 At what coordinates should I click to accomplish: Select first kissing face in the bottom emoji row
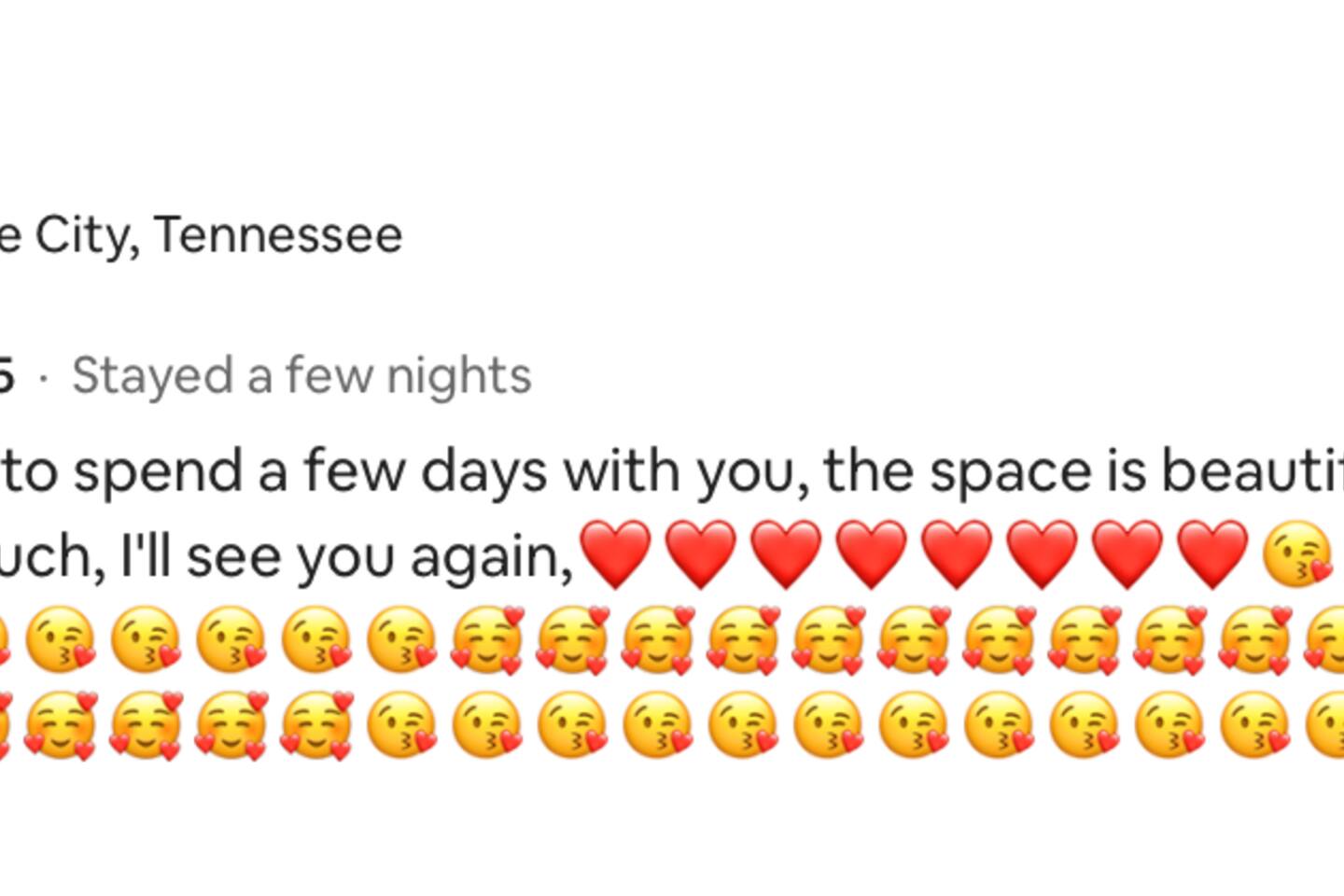[400, 725]
